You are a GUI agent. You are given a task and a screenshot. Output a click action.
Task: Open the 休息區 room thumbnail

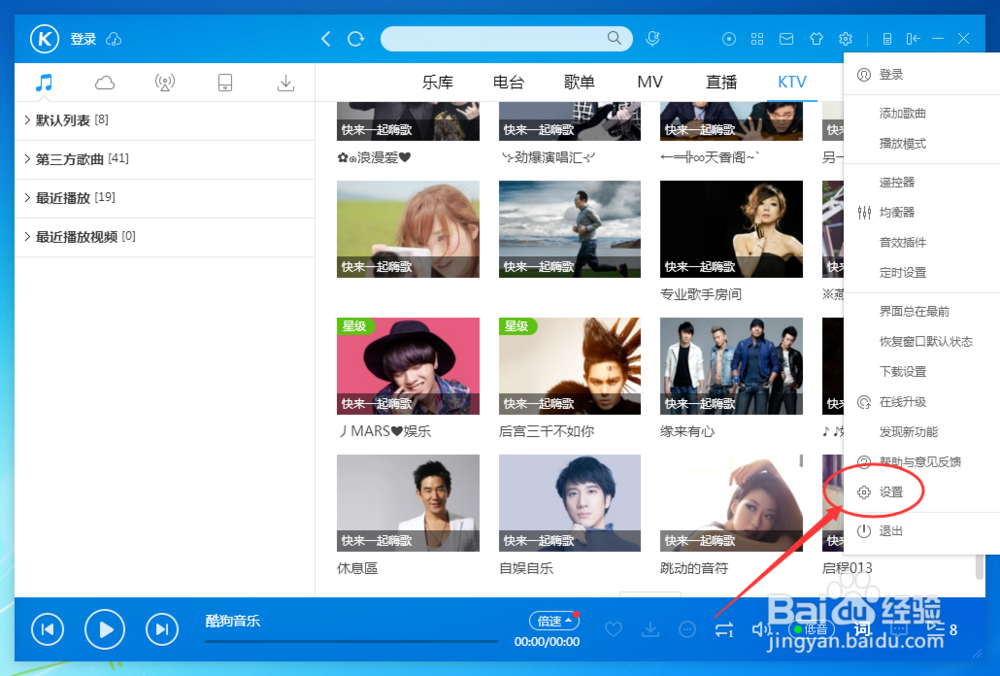pos(408,503)
